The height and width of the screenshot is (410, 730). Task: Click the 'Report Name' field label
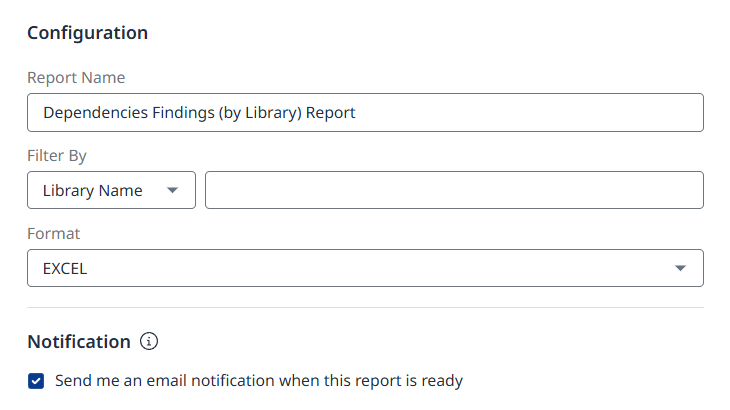(x=76, y=78)
